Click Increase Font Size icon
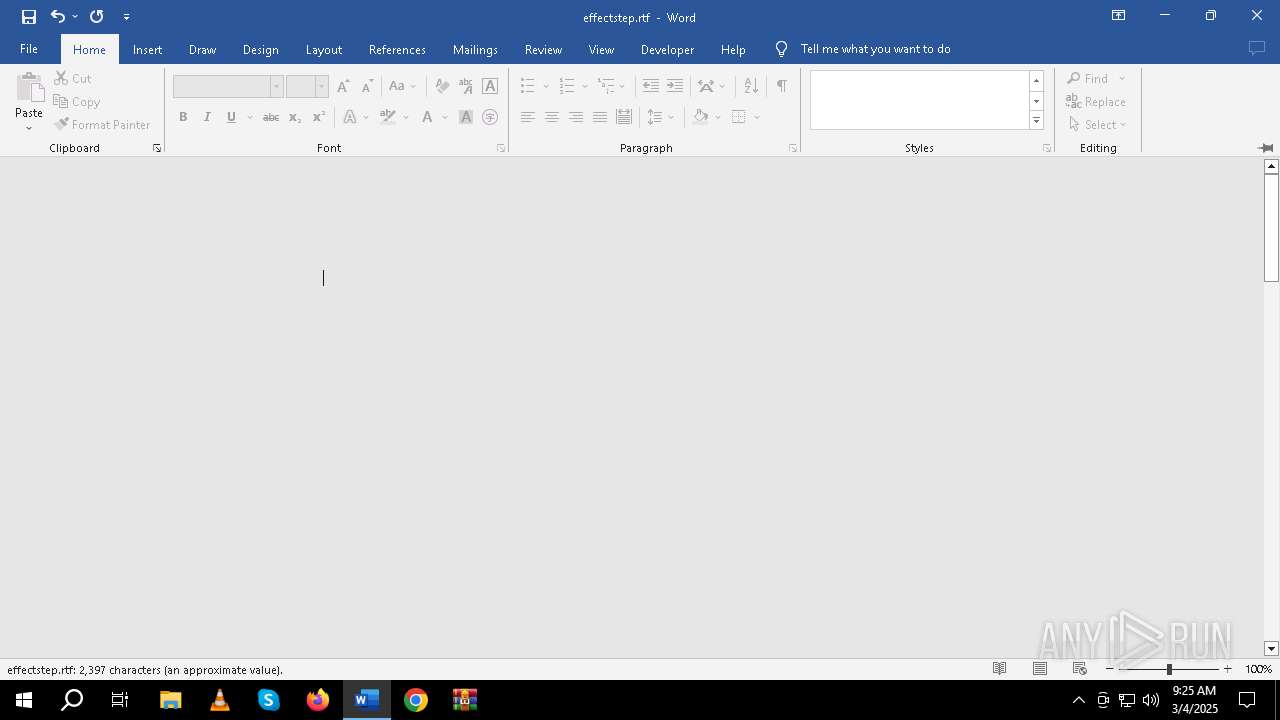 point(343,86)
